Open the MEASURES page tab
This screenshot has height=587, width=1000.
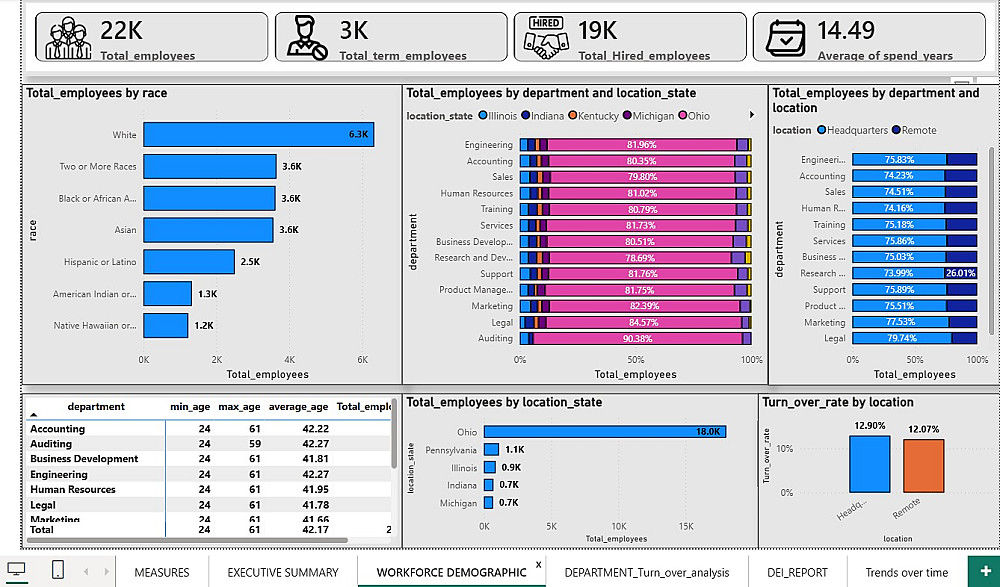tap(162, 572)
